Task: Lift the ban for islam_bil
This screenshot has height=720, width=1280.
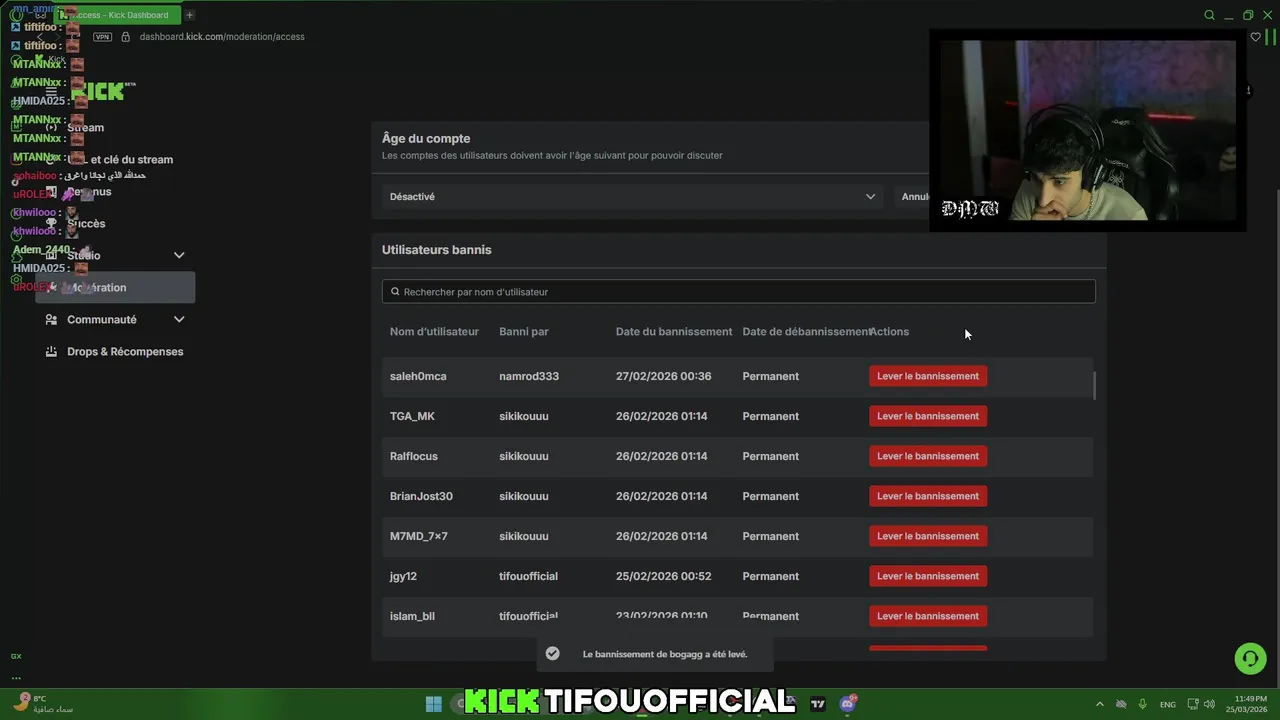Action: (928, 616)
